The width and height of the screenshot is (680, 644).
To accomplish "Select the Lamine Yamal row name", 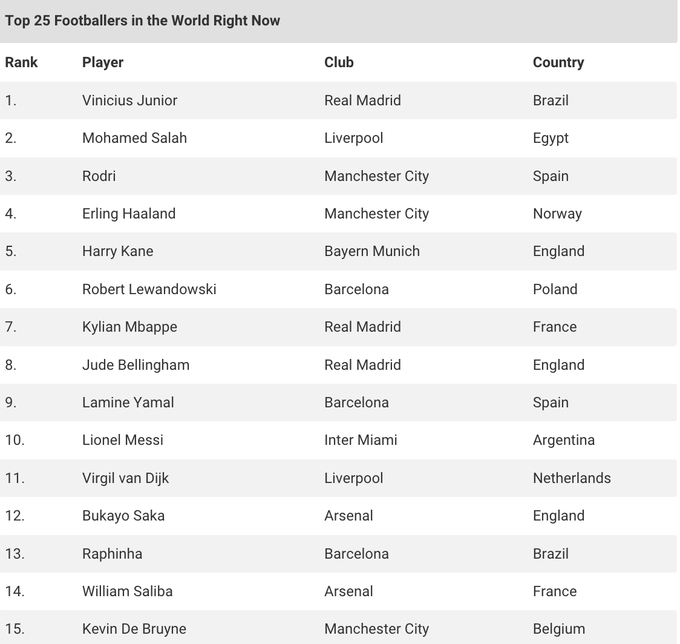I will click(x=128, y=403).
